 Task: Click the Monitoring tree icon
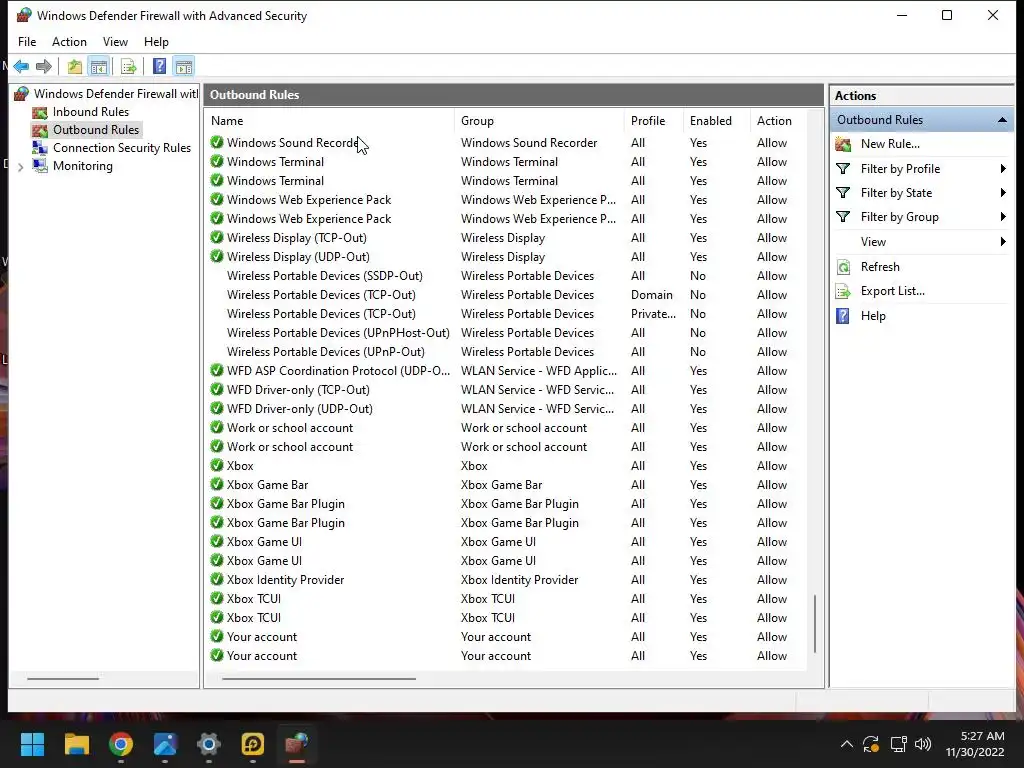coord(40,166)
